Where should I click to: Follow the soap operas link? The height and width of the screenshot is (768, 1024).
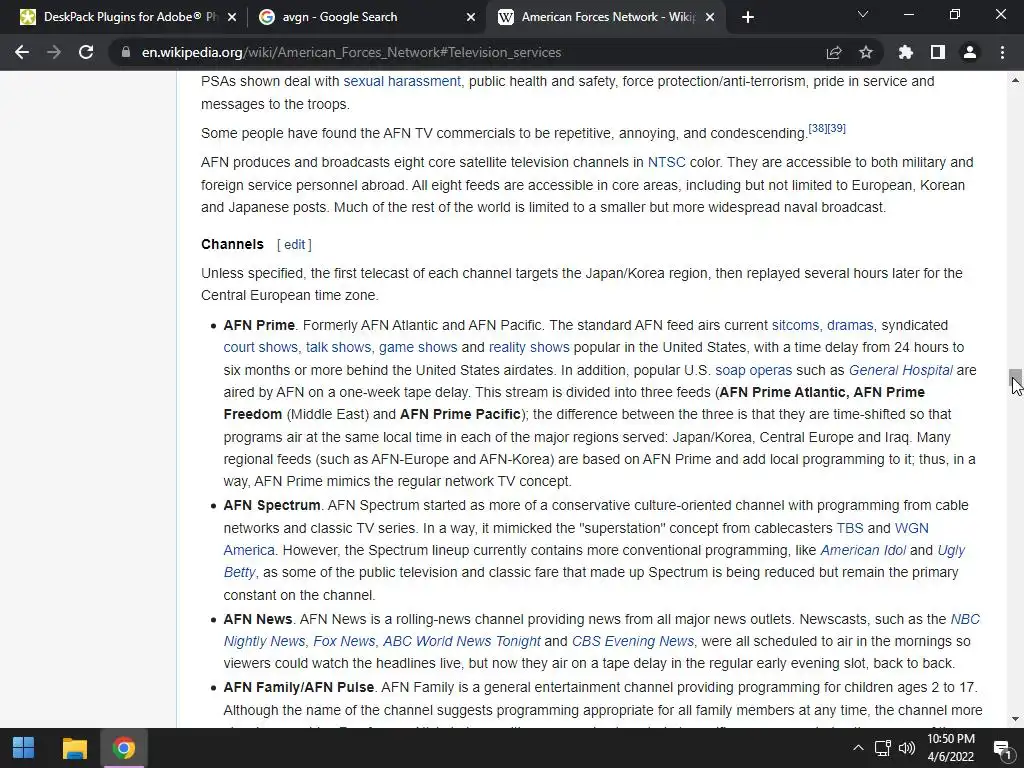click(753, 370)
